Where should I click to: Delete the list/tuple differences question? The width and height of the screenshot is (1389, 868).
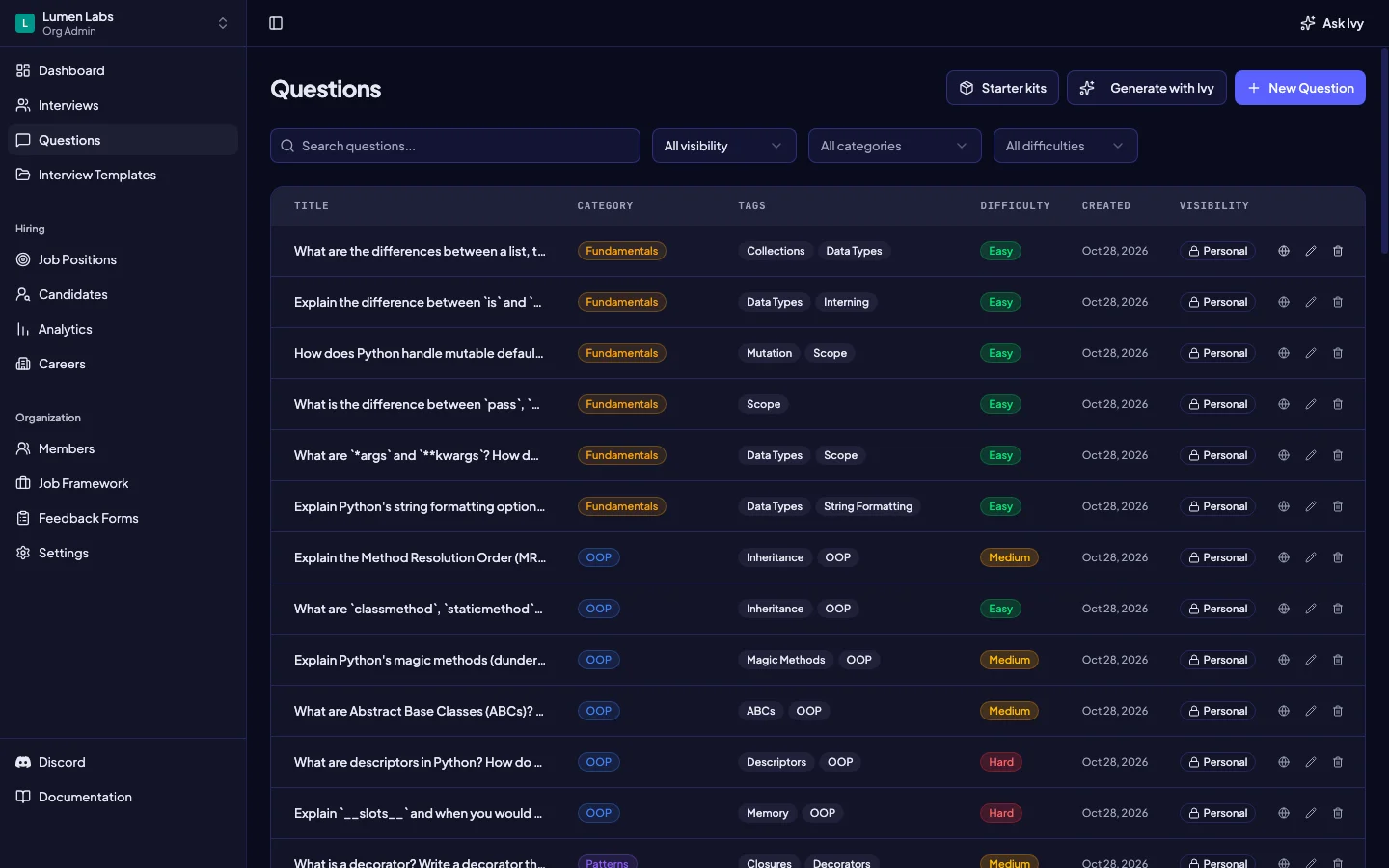point(1338,251)
